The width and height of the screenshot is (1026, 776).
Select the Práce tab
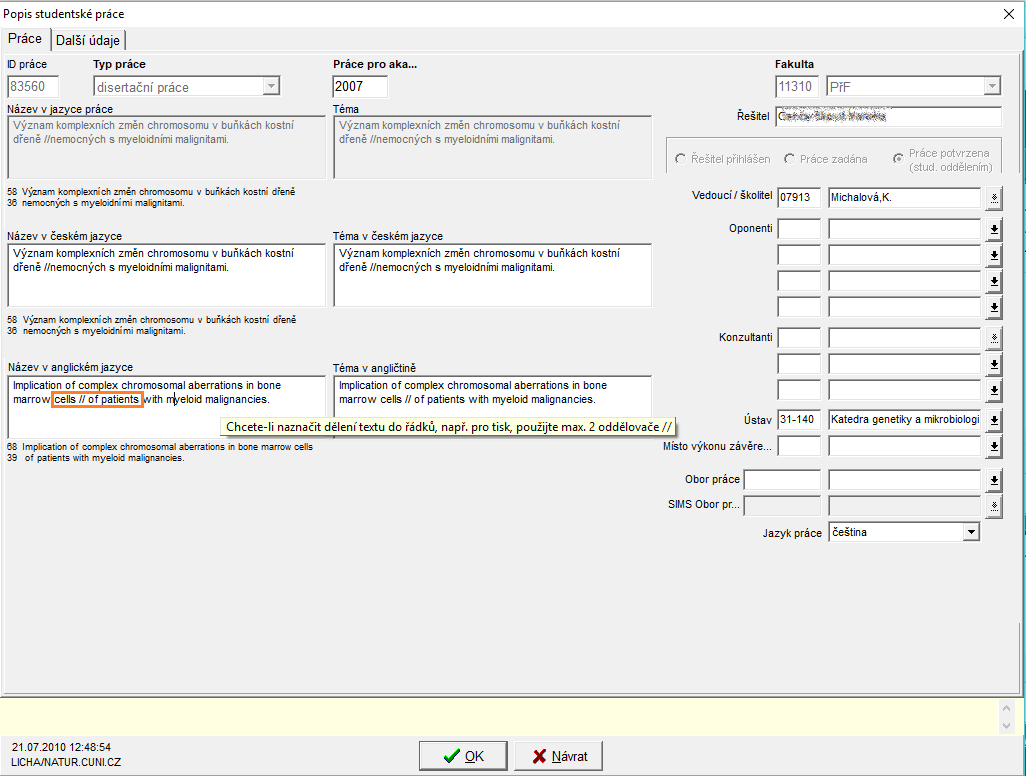coord(25,39)
